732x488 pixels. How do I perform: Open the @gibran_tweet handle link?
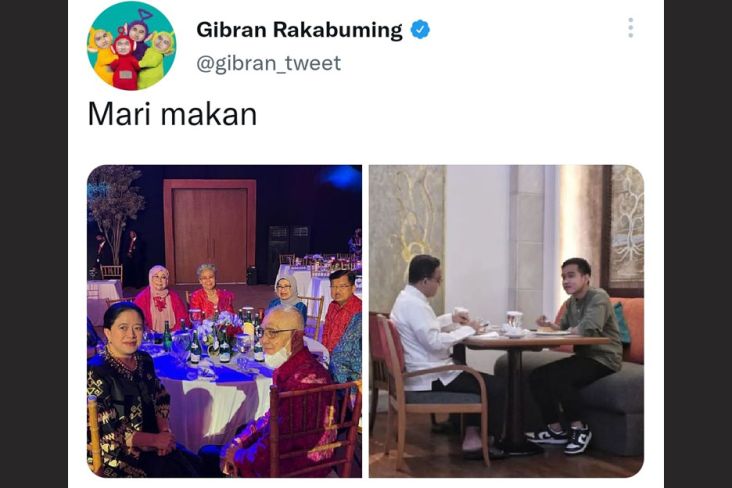click(x=269, y=64)
